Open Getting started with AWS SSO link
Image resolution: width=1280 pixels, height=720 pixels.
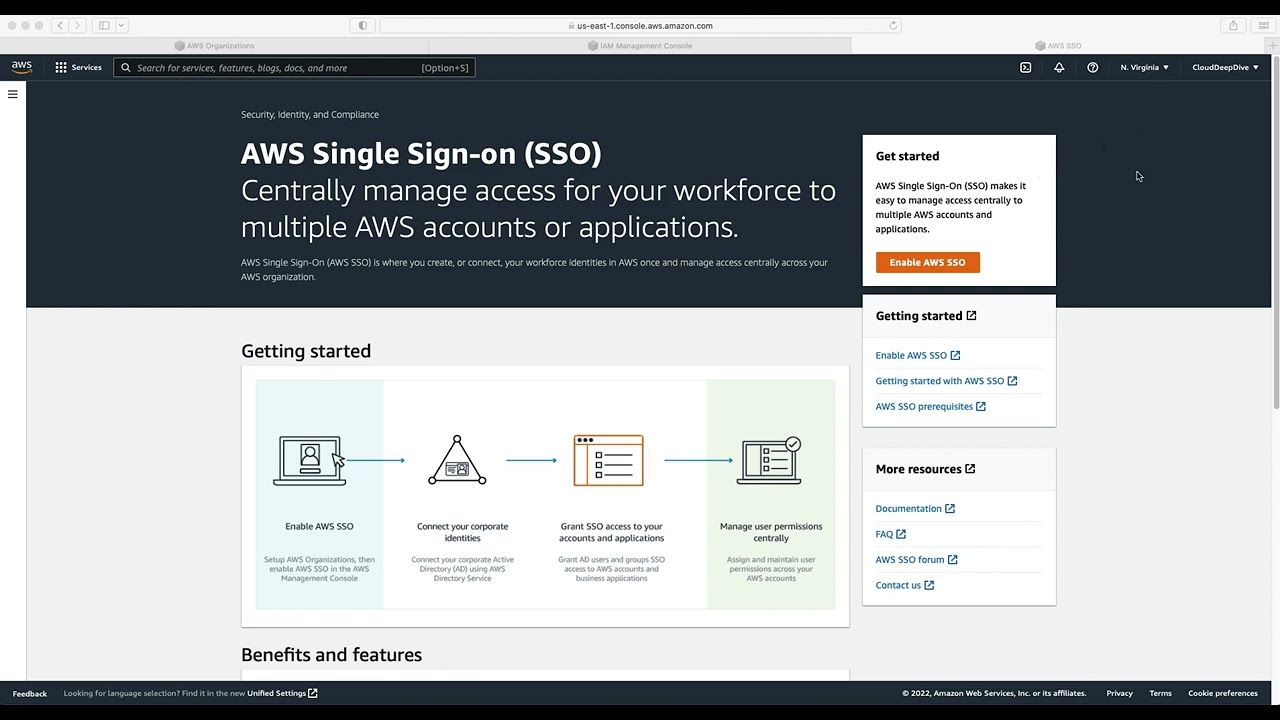(946, 381)
